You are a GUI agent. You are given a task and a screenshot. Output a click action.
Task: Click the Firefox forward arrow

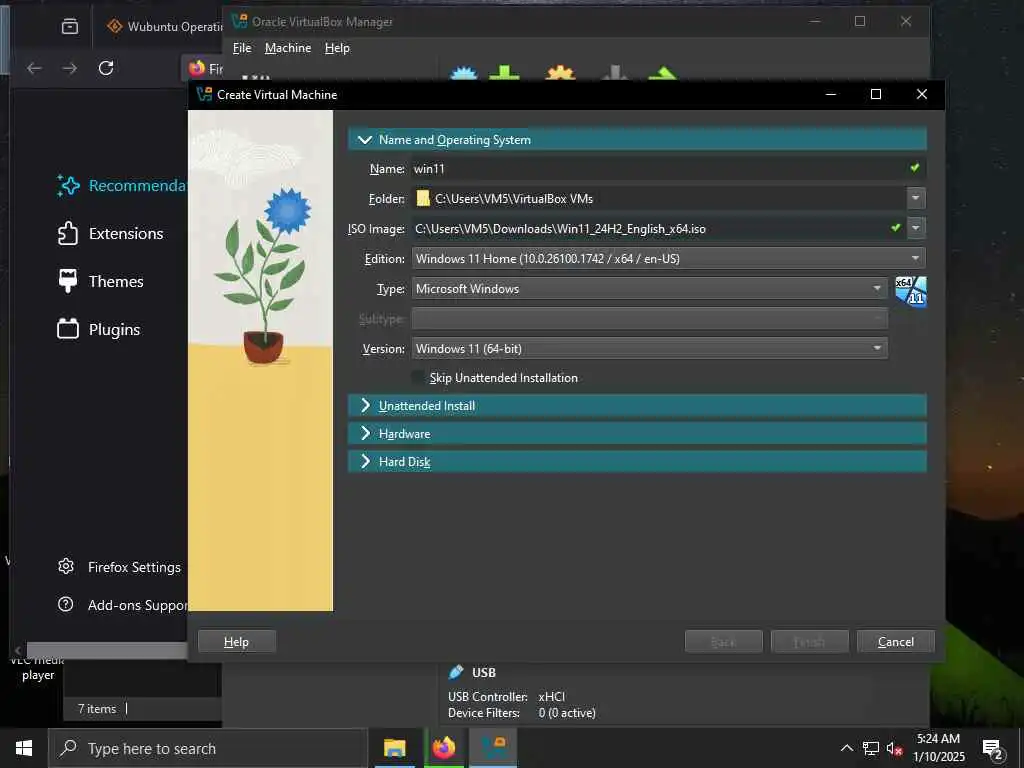70,68
